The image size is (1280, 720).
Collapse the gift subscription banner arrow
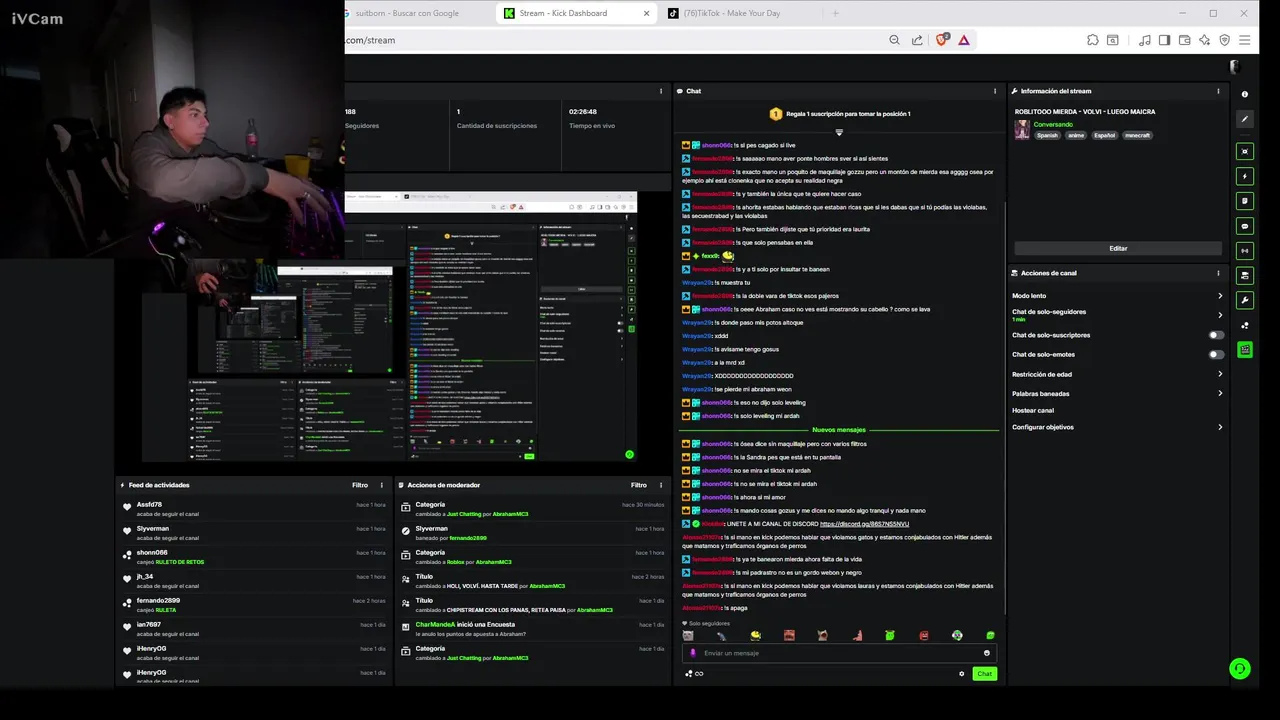coord(839,132)
